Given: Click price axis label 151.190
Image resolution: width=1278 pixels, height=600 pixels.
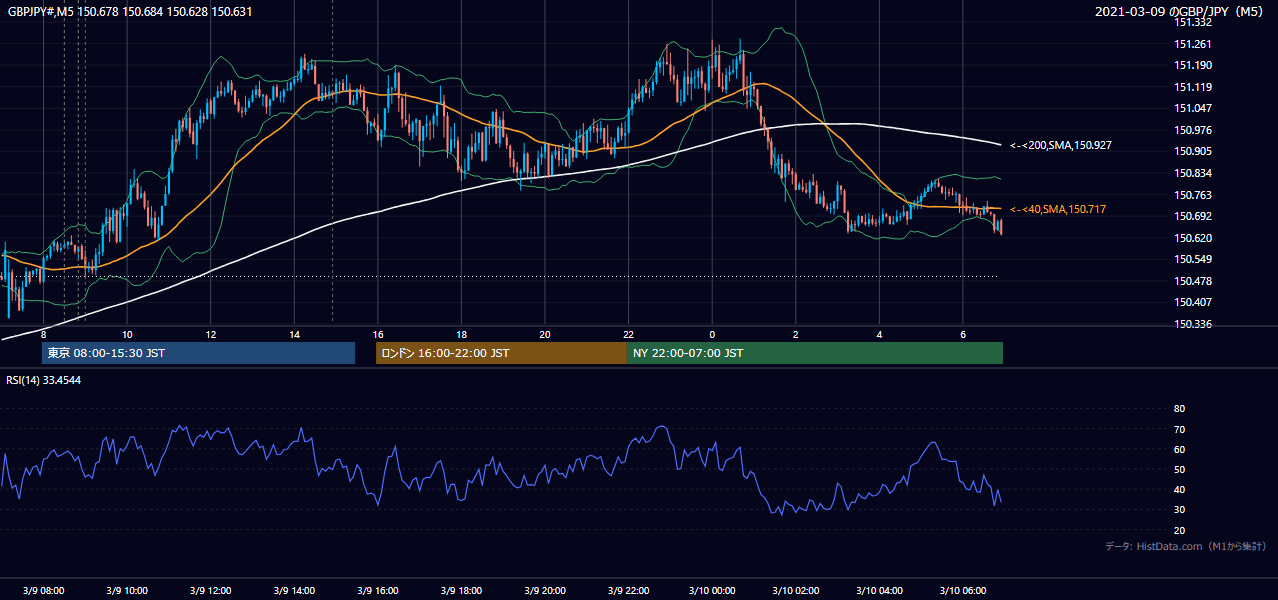Looking at the screenshot, I should click(1193, 65).
